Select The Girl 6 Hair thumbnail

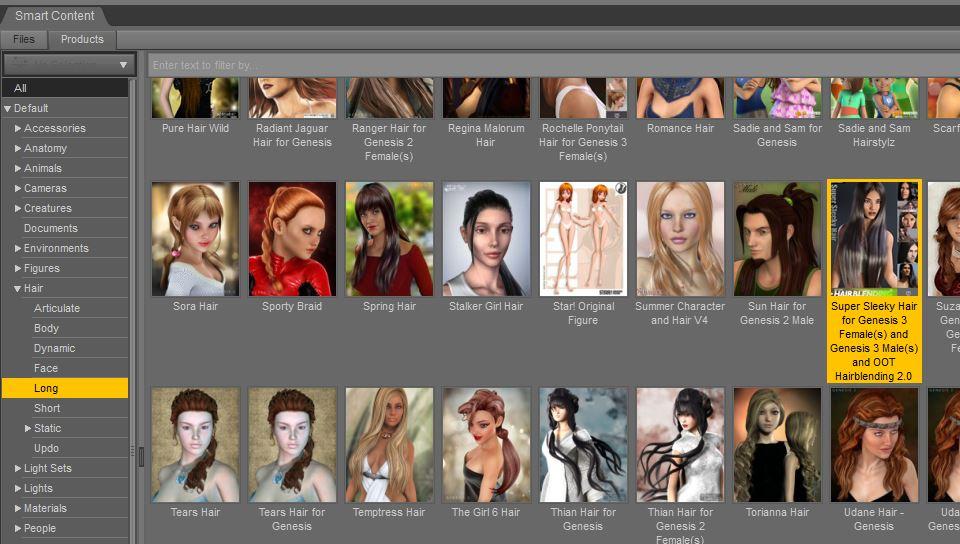pos(486,445)
